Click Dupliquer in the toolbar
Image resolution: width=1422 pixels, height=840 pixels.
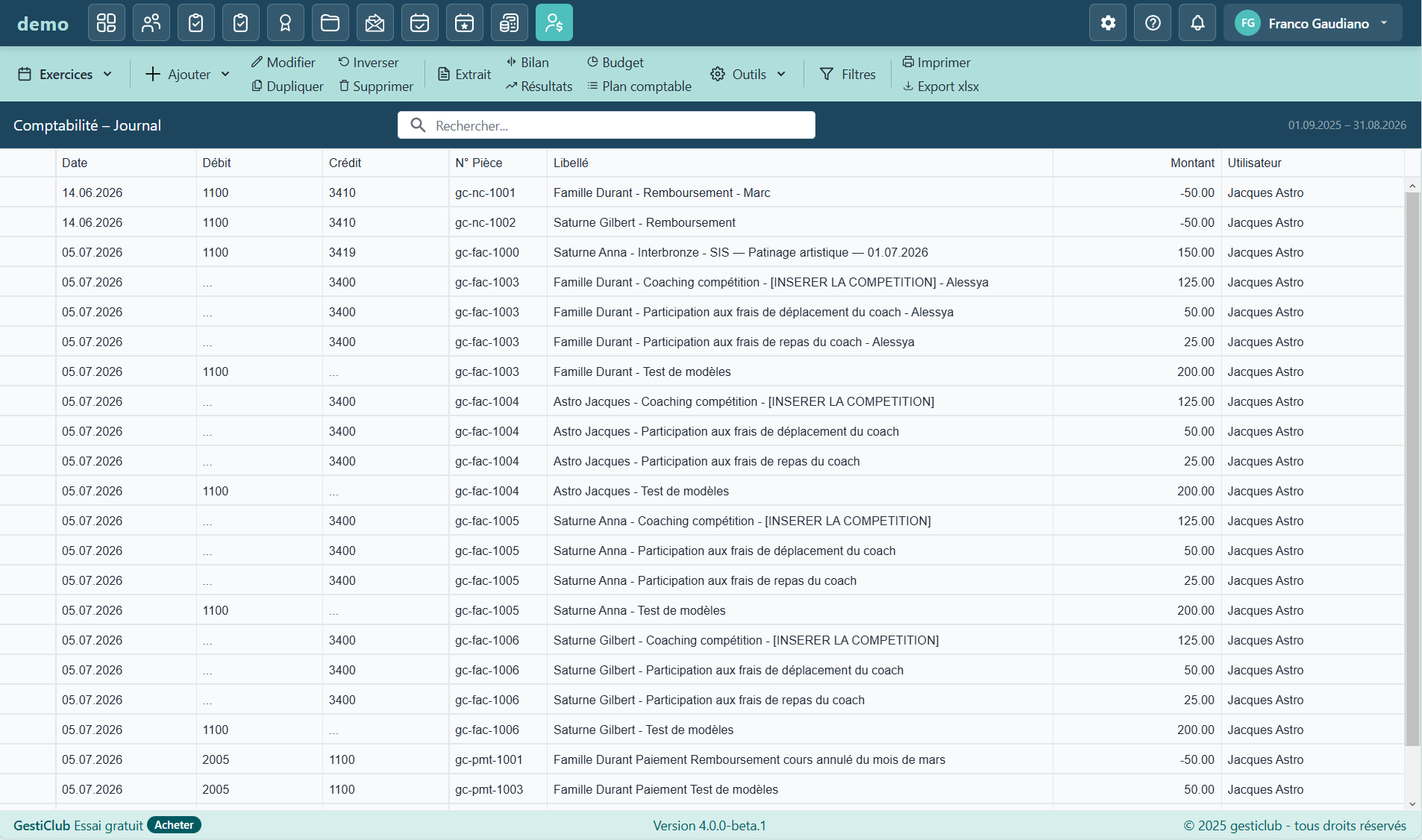(287, 86)
